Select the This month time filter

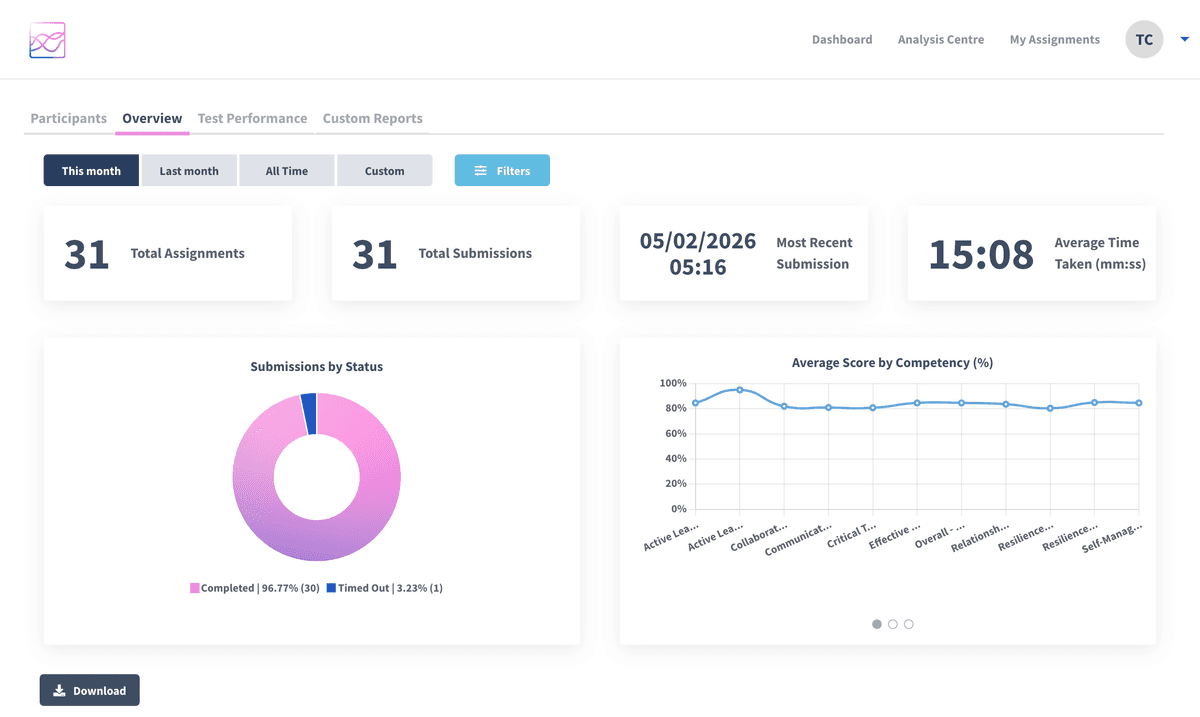[91, 170]
